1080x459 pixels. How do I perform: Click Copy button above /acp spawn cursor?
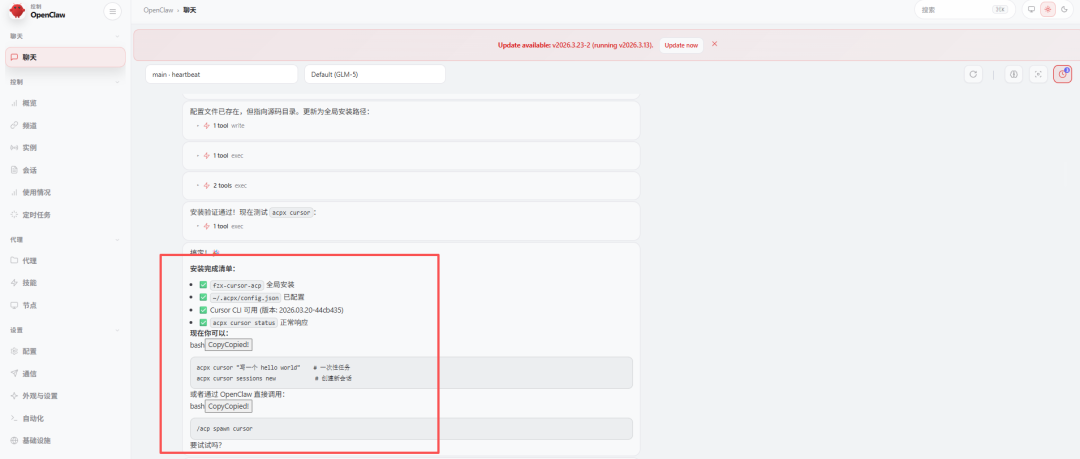(x=229, y=406)
